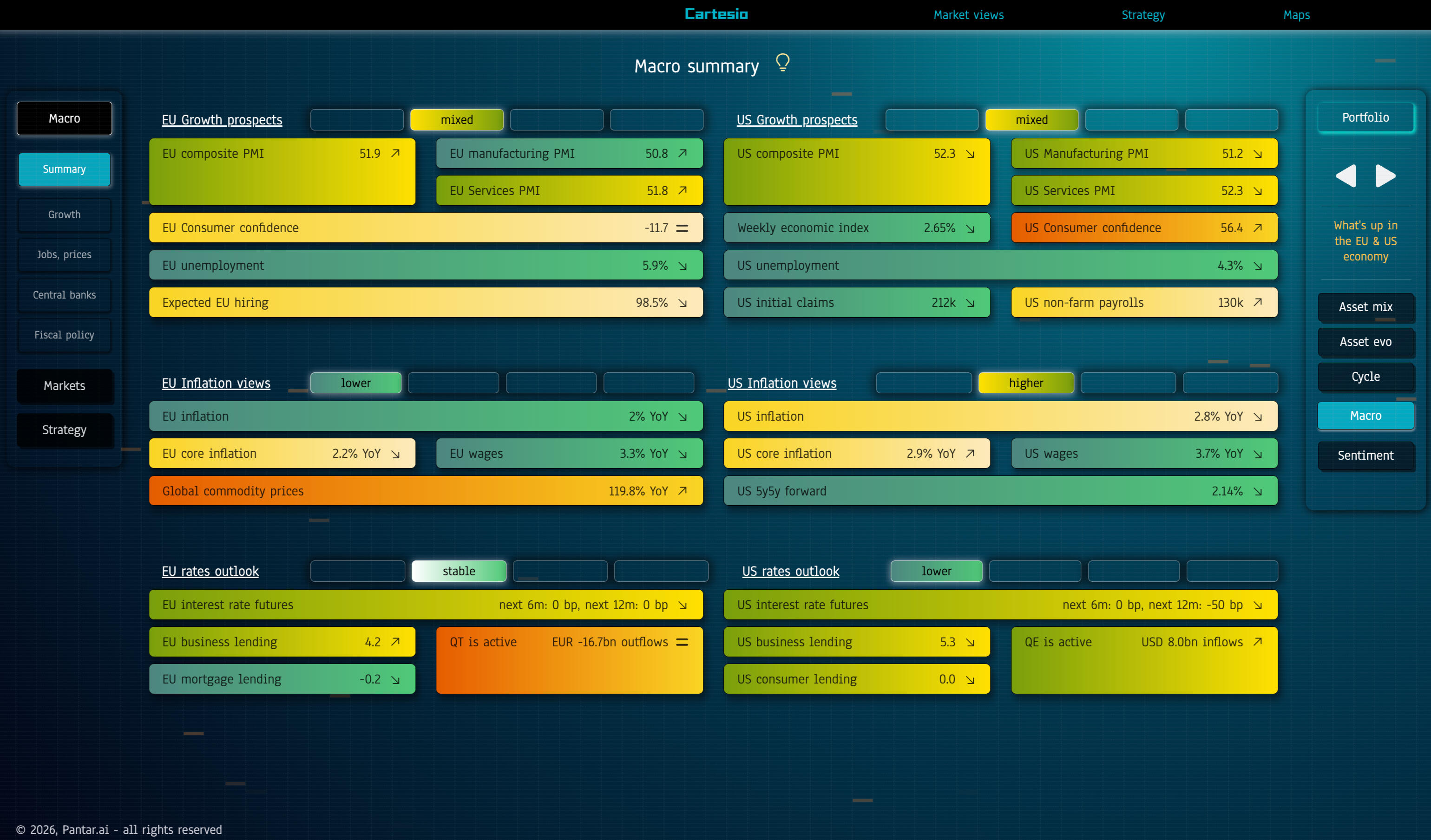The height and width of the screenshot is (840, 1431).
Task: Expand the Strategy sidebar section
Action: click(65, 430)
